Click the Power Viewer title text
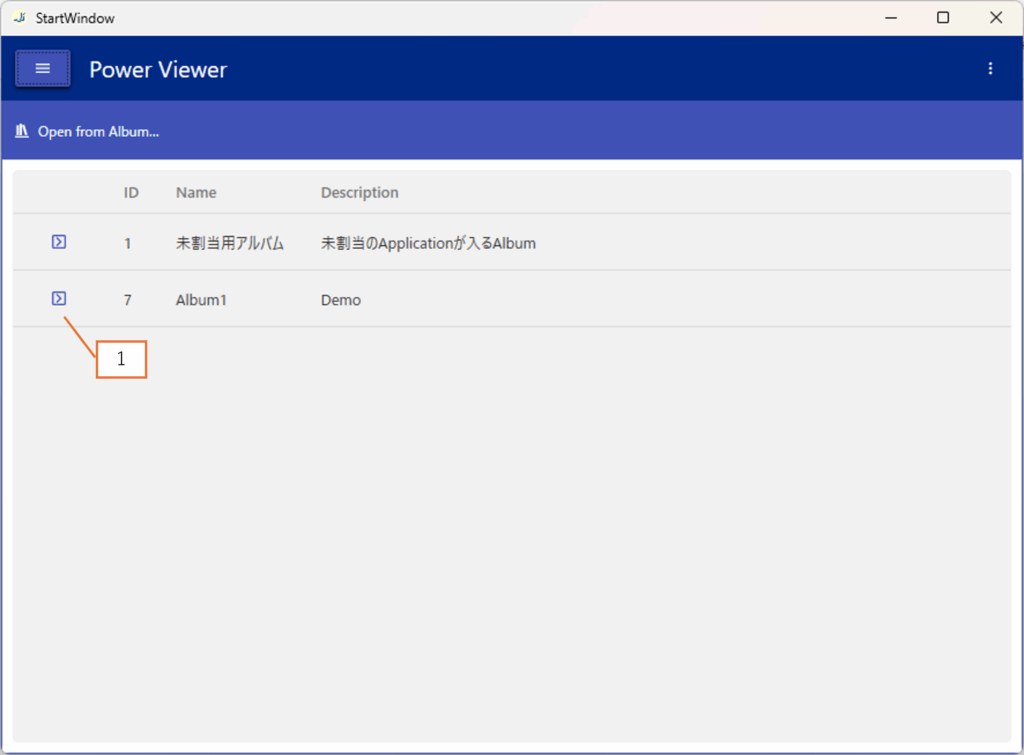 coord(158,70)
